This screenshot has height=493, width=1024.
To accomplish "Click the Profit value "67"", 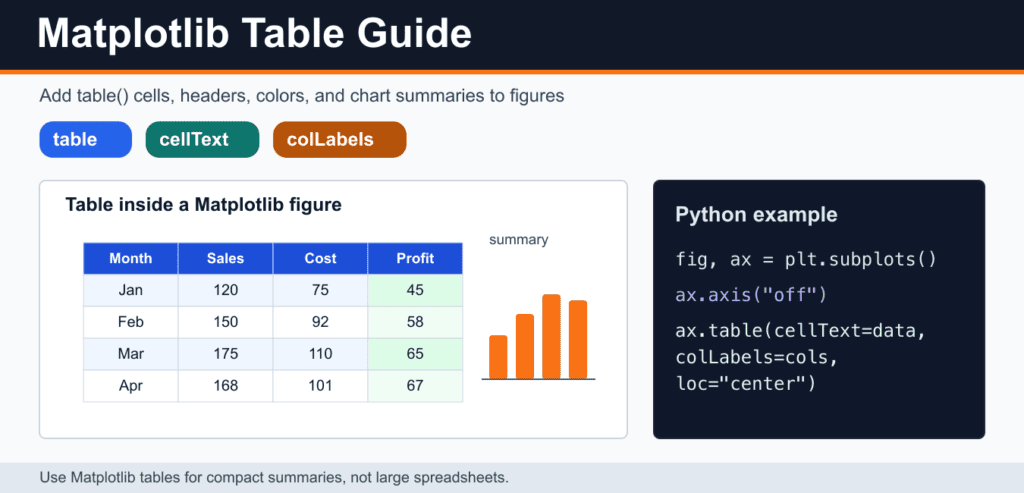I will [415, 386].
